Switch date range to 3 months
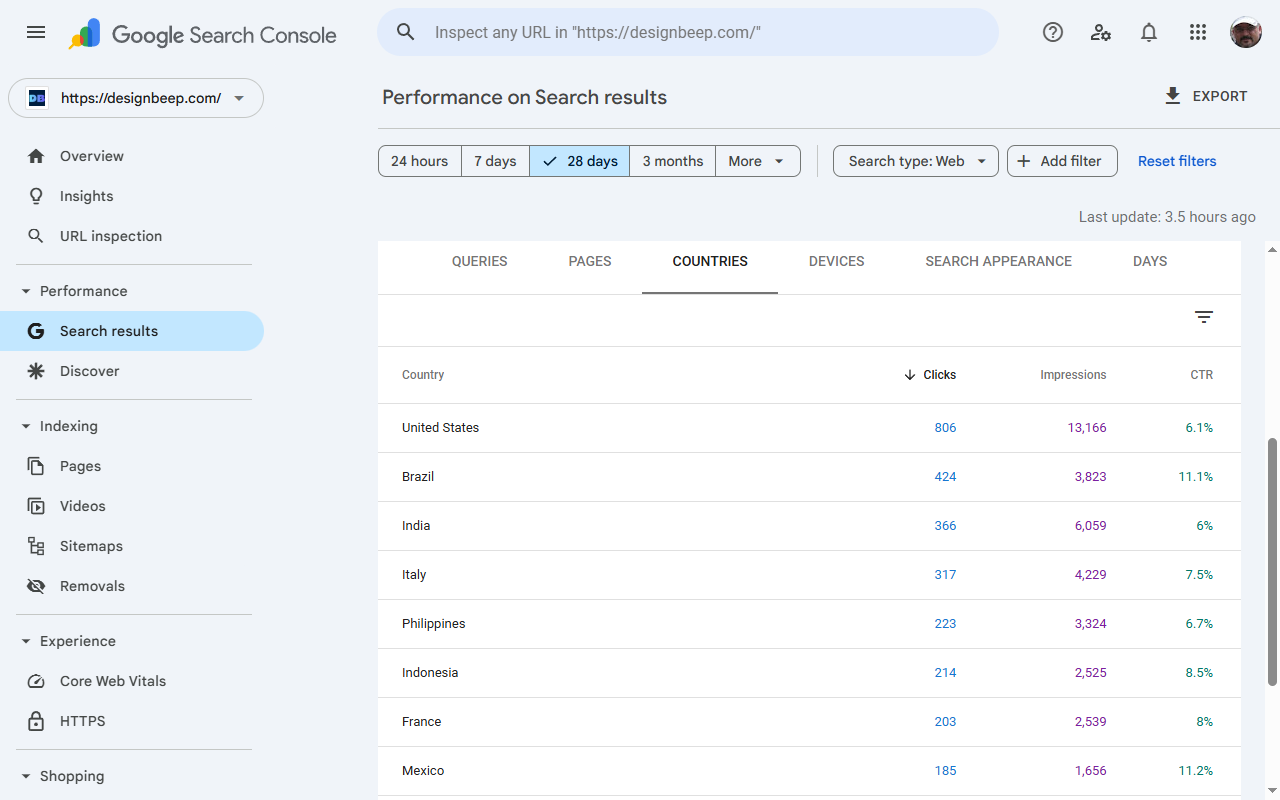 click(x=672, y=161)
